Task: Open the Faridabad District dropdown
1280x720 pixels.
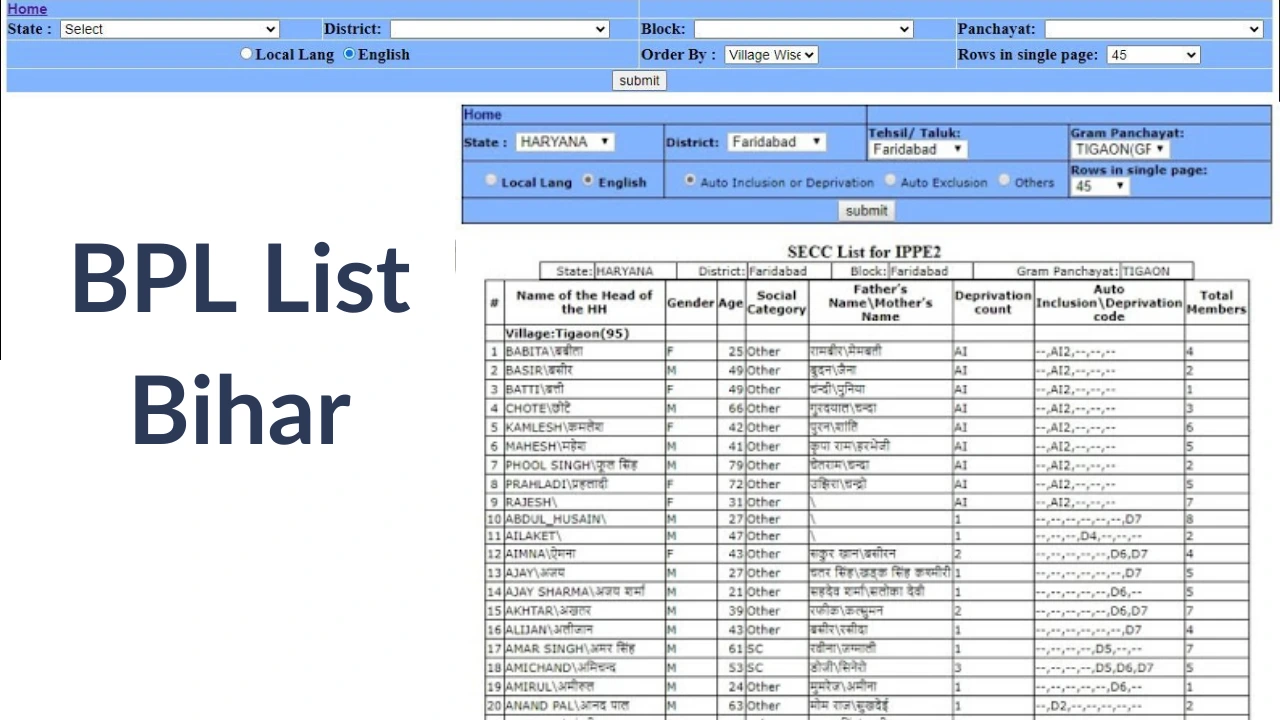Action: 777,142
